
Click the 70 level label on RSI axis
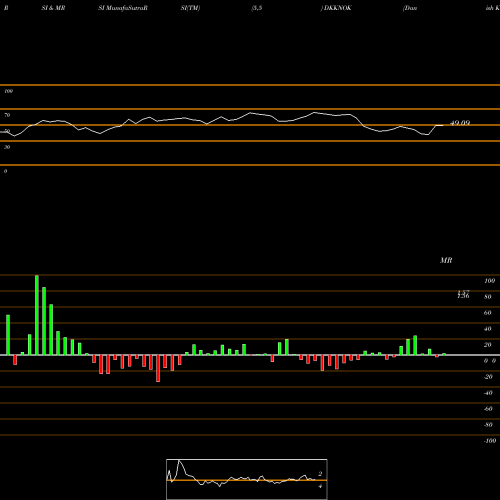7,115
